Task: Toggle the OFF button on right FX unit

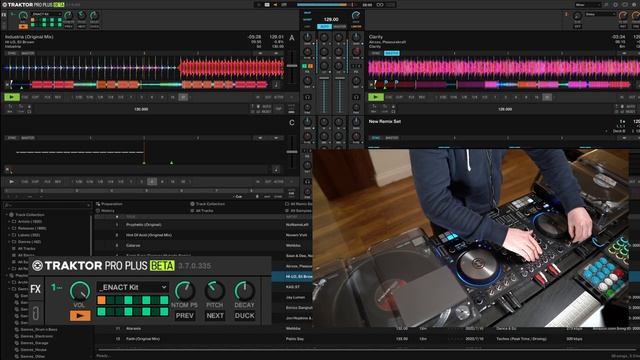Action: pos(577,27)
